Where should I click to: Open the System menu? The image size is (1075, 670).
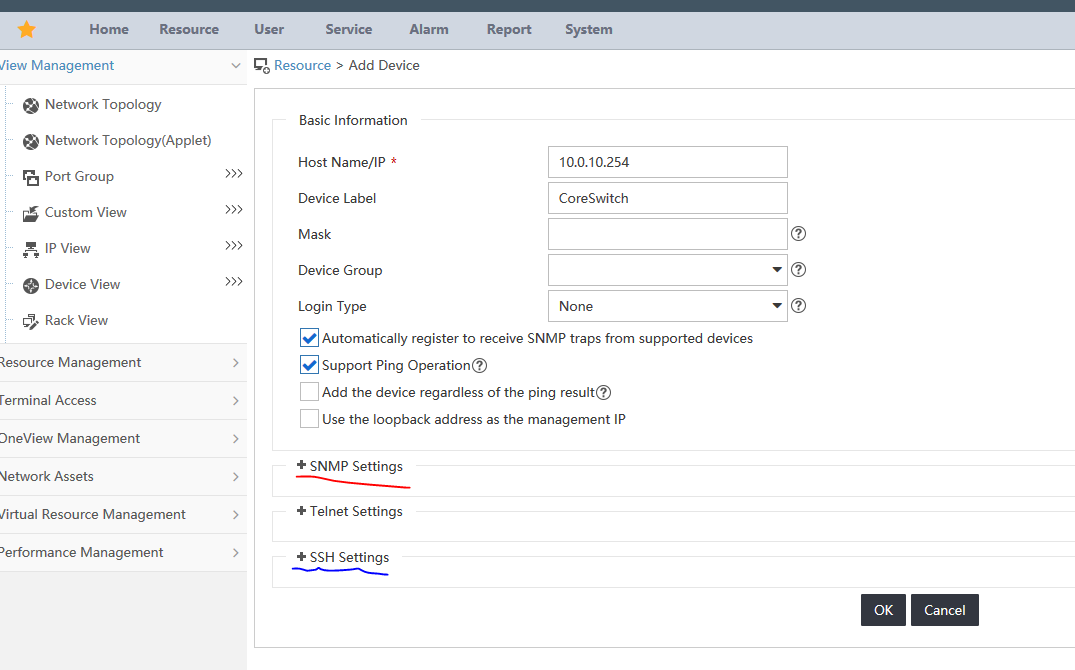click(x=589, y=29)
